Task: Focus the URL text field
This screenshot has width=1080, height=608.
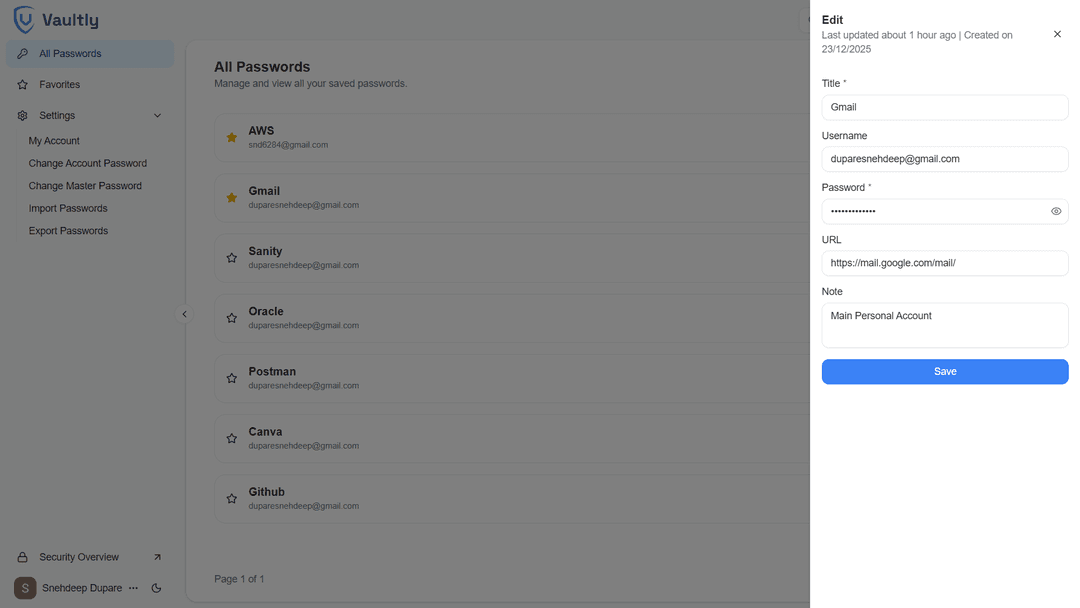Action: pyautogui.click(x=944, y=263)
